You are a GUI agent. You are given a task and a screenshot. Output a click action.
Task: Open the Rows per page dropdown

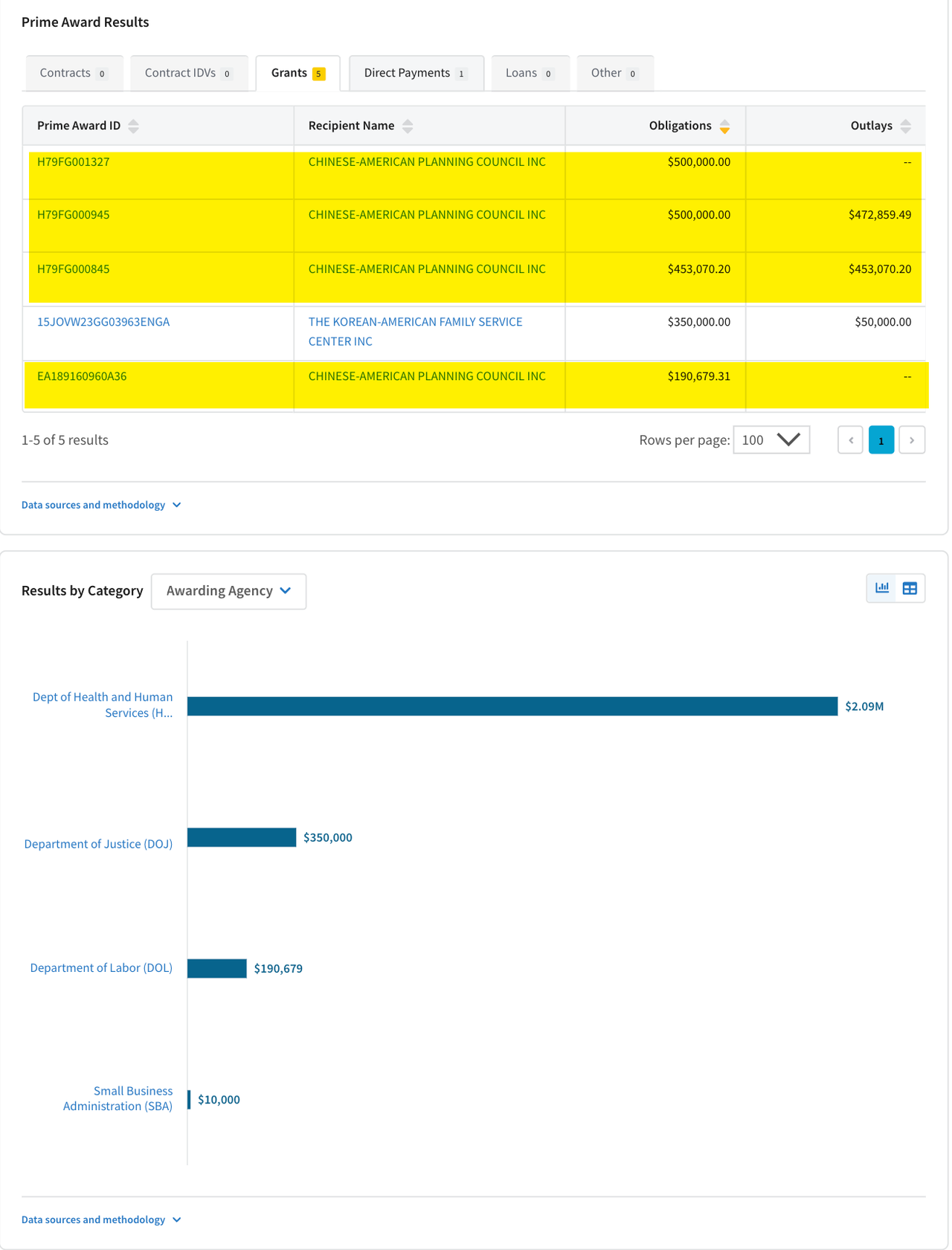coord(771,440)
